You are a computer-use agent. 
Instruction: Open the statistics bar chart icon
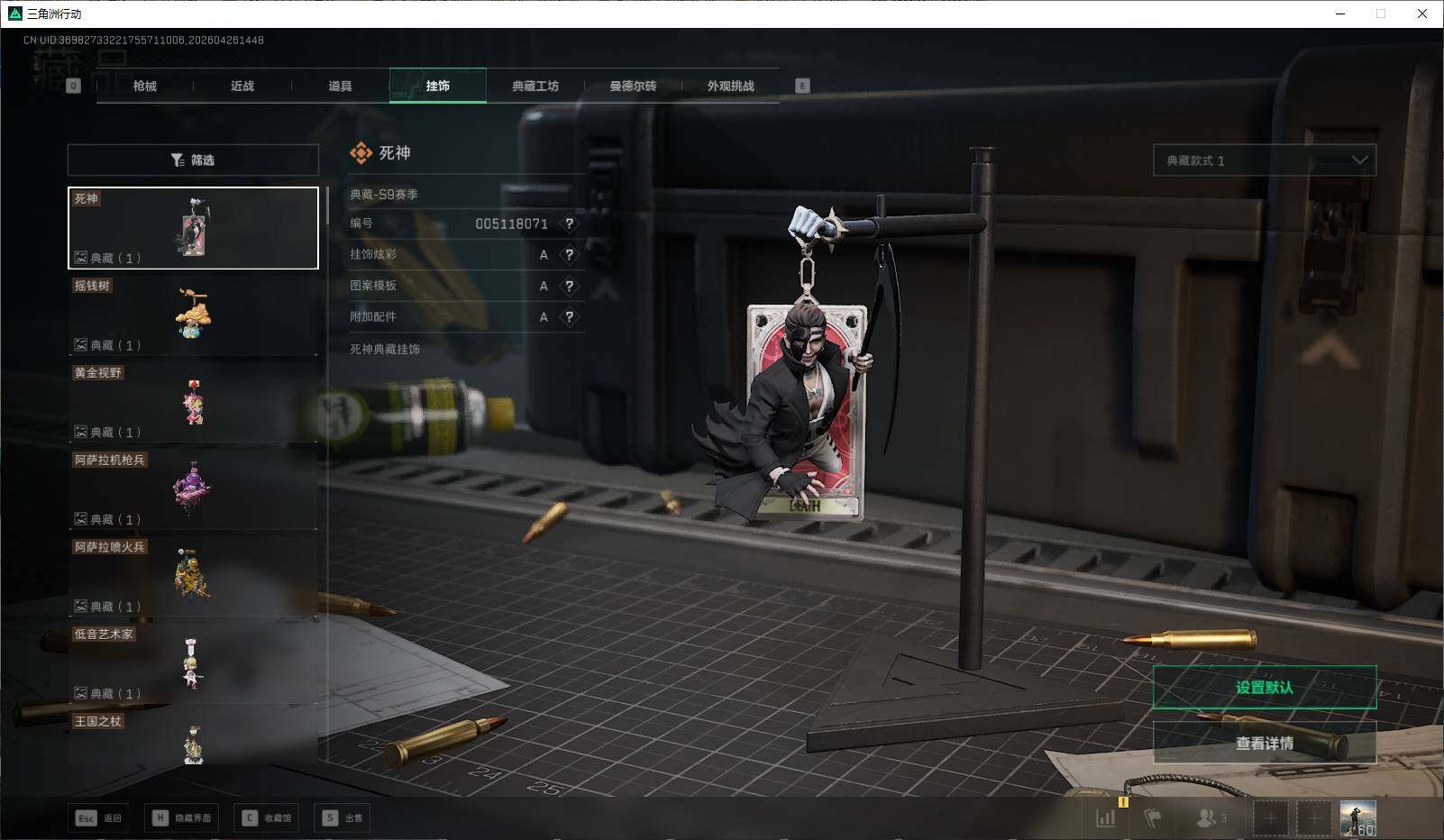pos(1105,818)
